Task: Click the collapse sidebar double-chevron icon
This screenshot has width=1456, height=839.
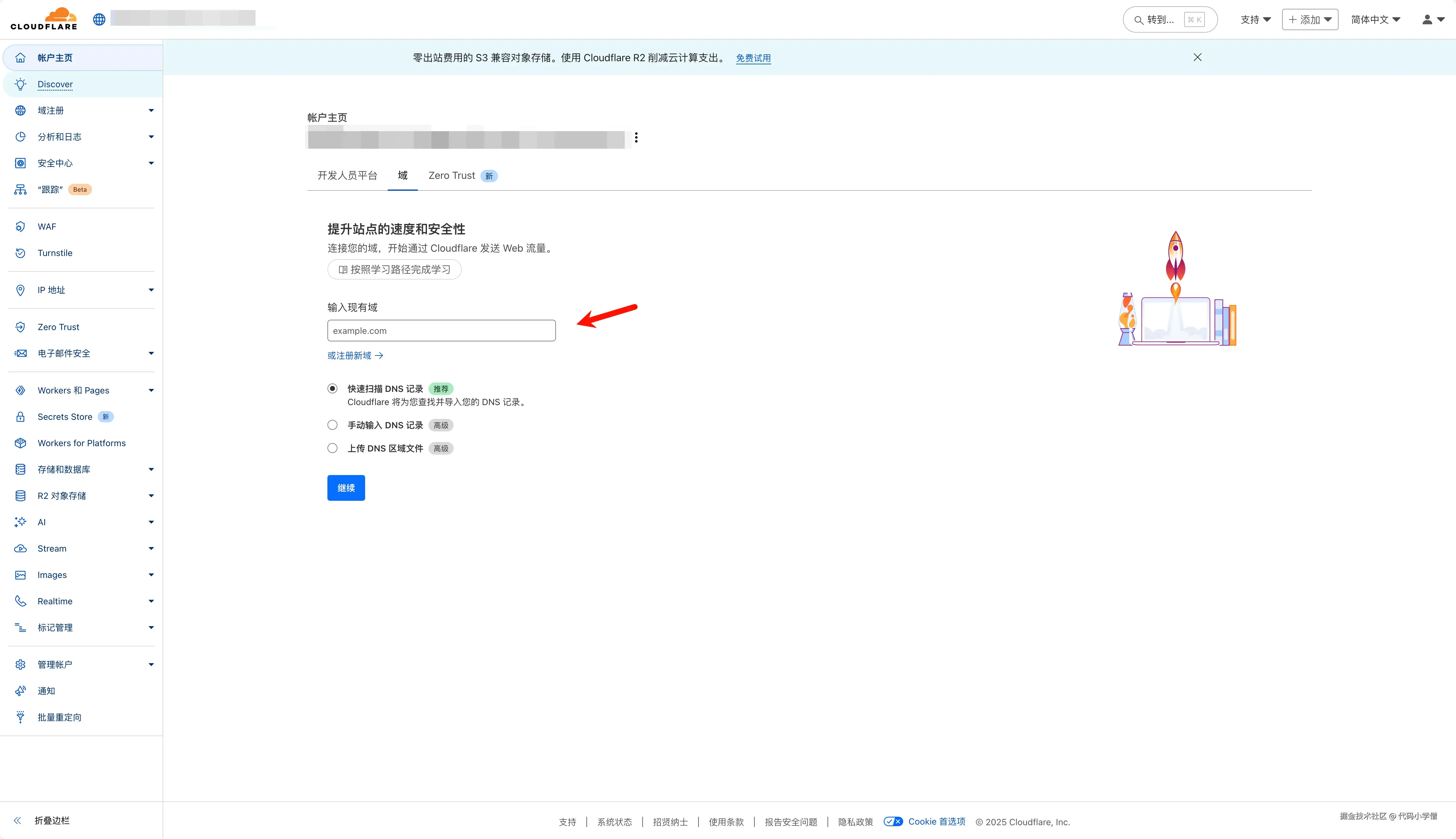Action: tap(17, 820)
